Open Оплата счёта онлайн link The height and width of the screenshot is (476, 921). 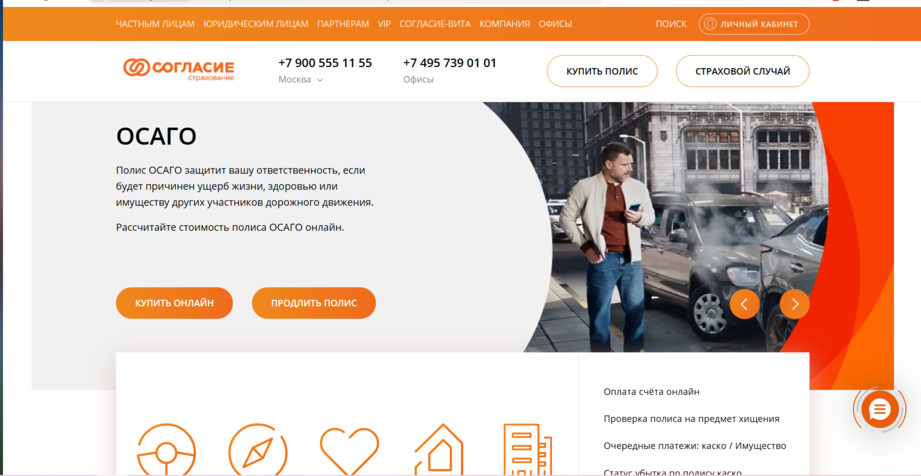651,391
